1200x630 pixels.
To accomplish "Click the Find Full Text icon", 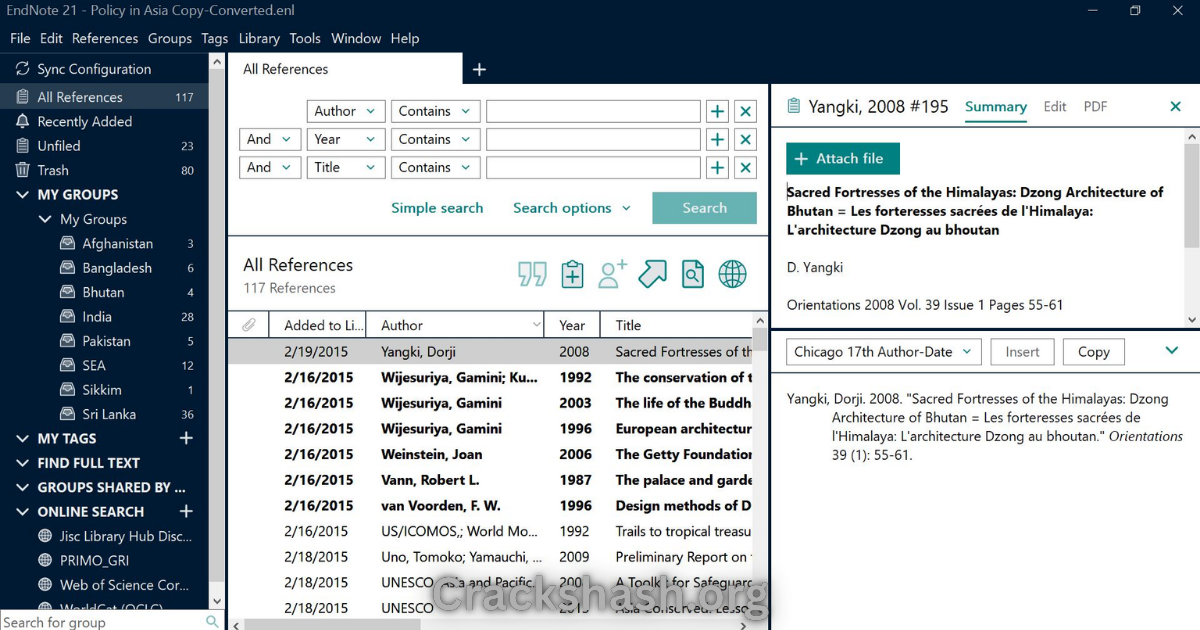I will click(693, 274).
